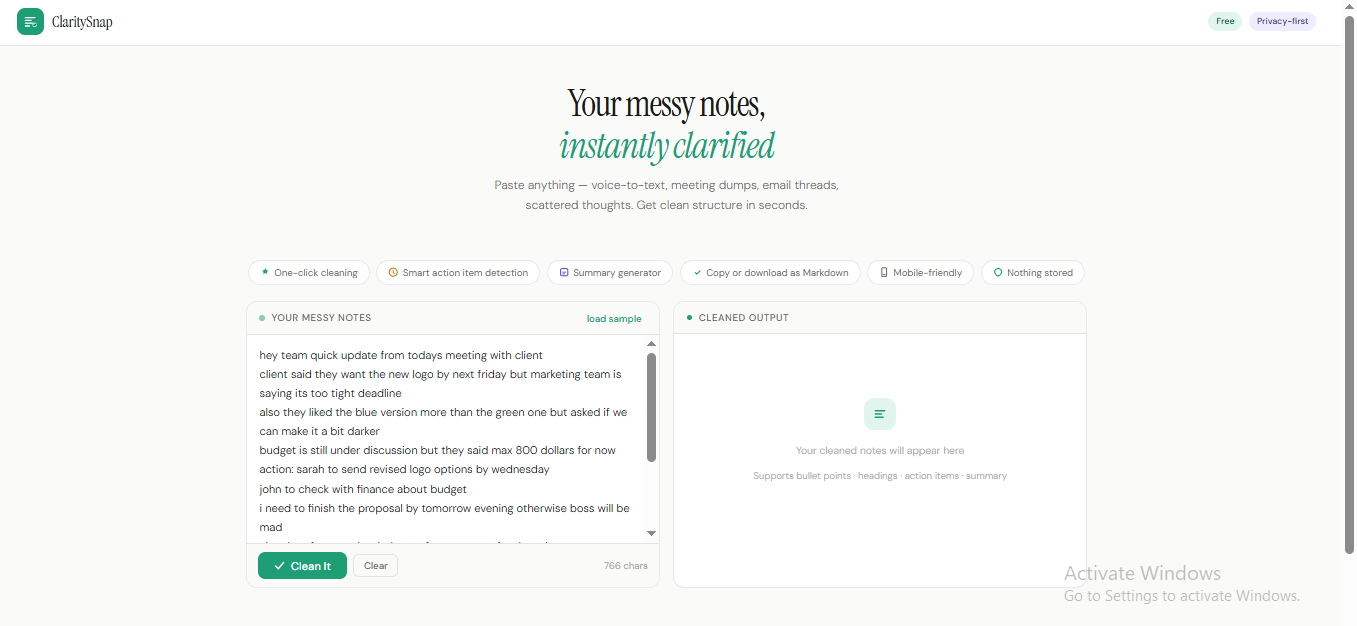Click the notes placeholder icon in Cleaned Output
The width and height of the screenshot is (1357, 626).
point(879,413)
